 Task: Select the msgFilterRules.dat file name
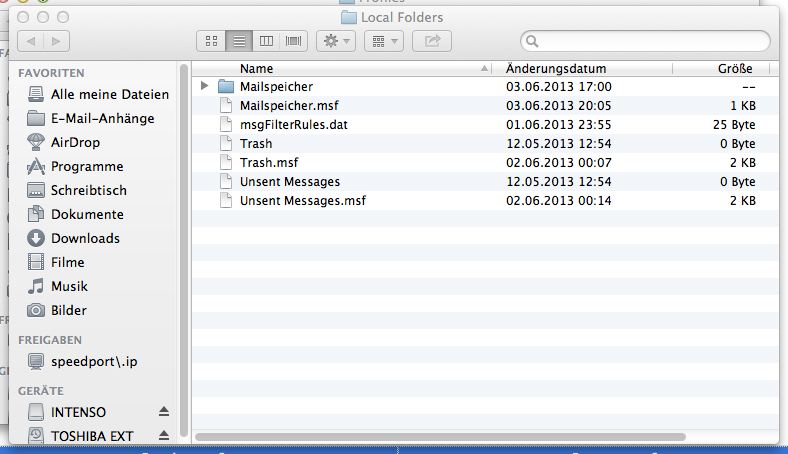point(293,125)
